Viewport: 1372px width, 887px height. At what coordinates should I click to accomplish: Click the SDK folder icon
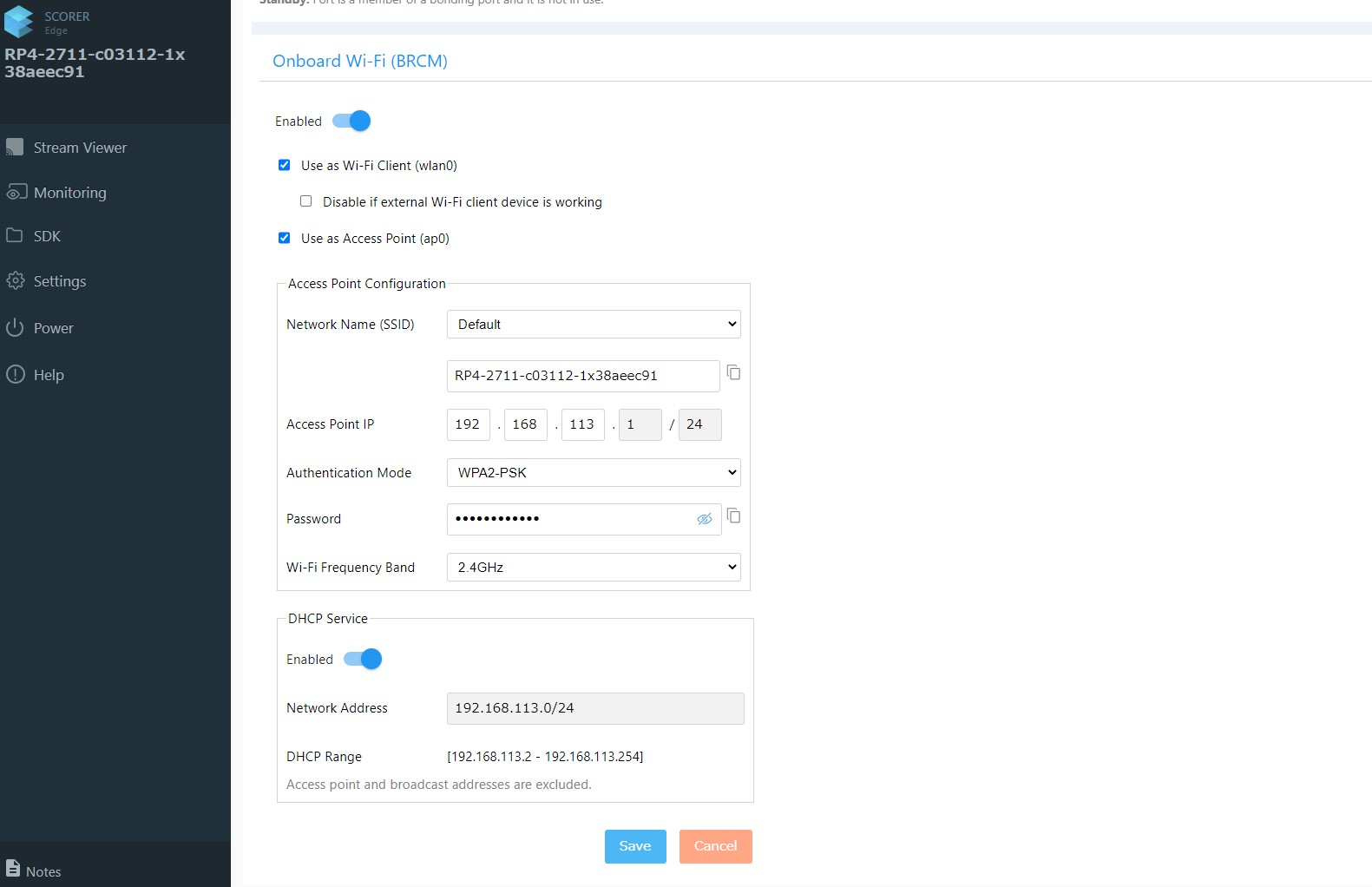point(15,236)
